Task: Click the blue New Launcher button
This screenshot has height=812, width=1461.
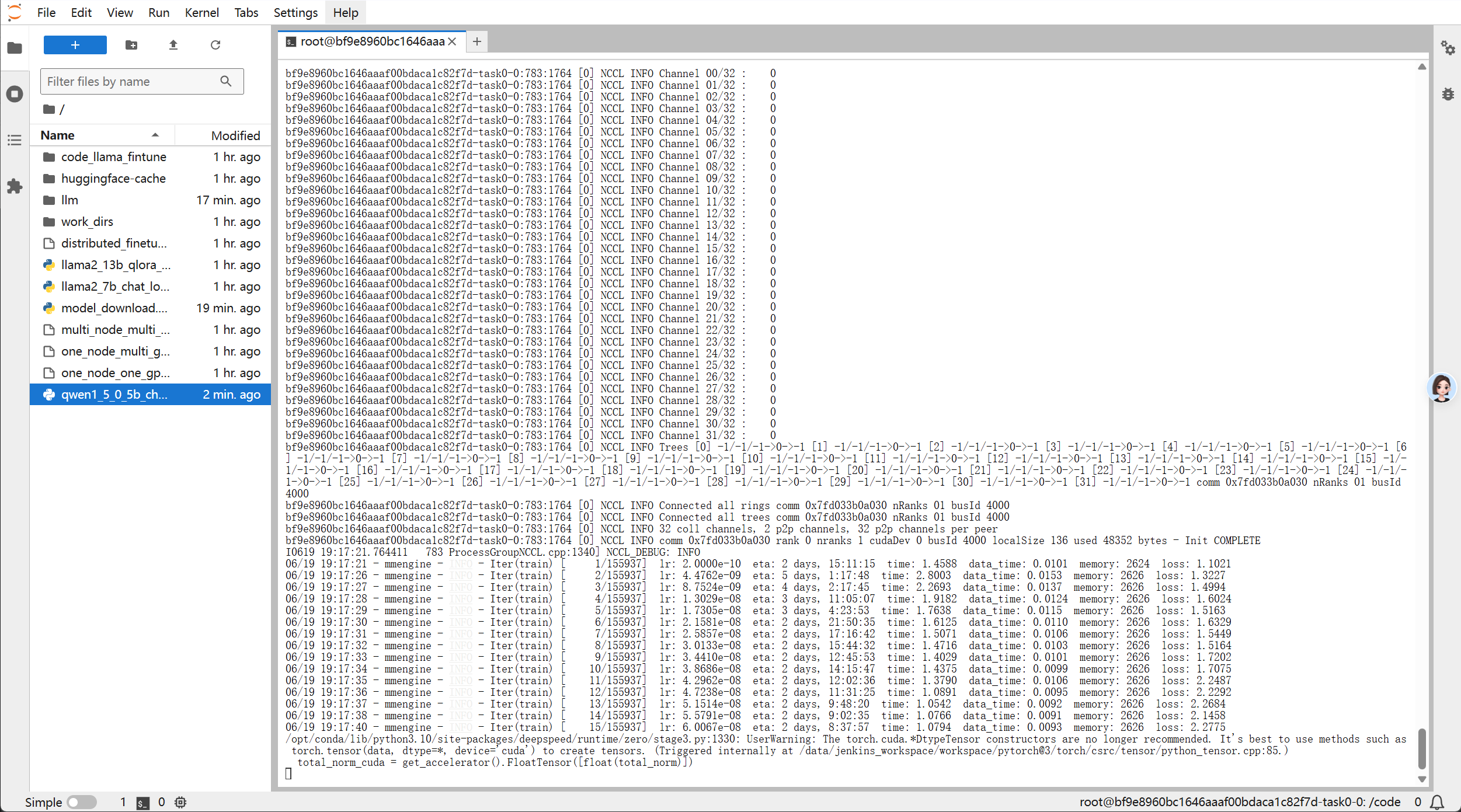Action: coord(75,45)
